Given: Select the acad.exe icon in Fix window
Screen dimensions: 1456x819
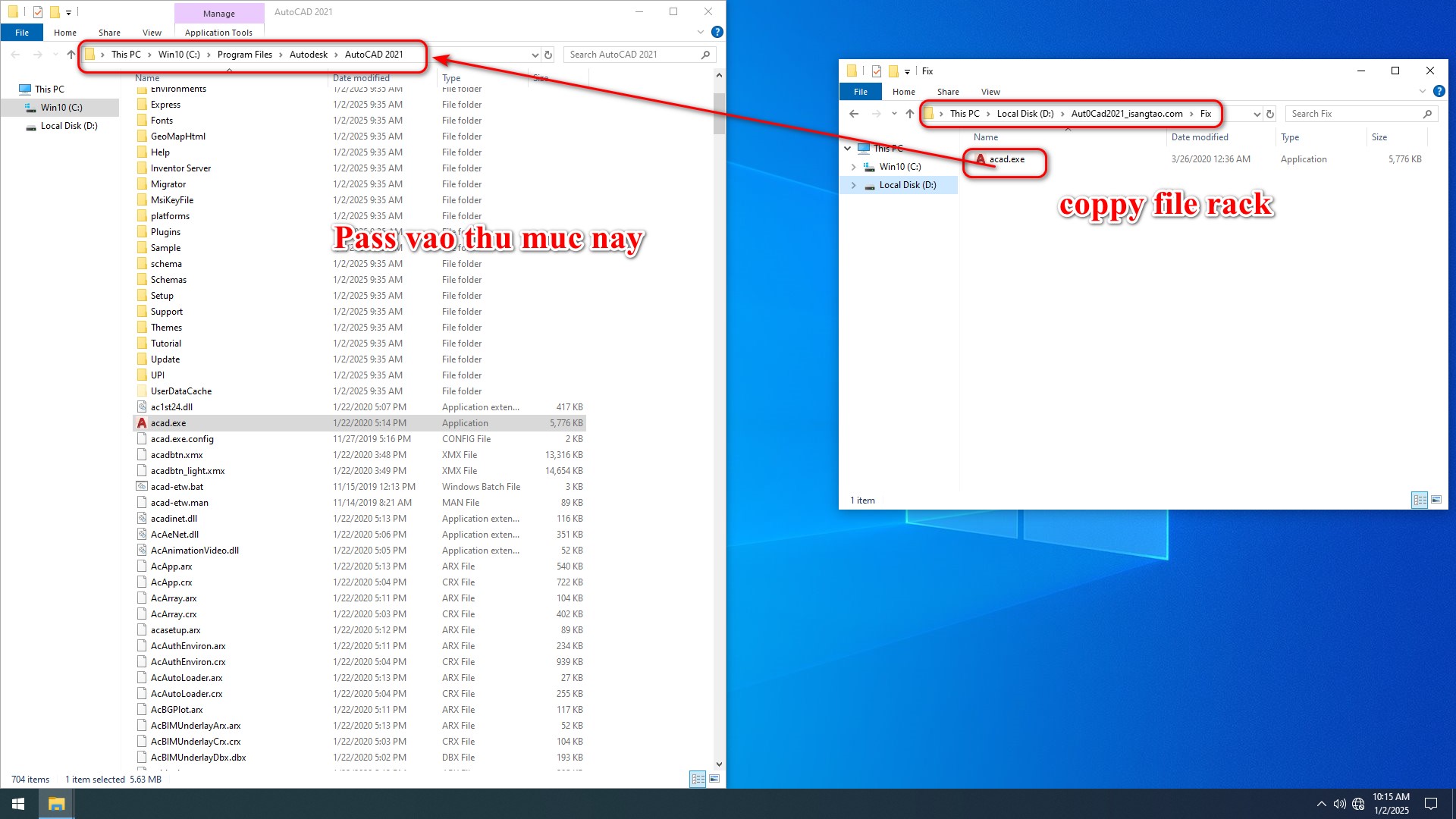Looking at the screenshot, I should point(981,159).
